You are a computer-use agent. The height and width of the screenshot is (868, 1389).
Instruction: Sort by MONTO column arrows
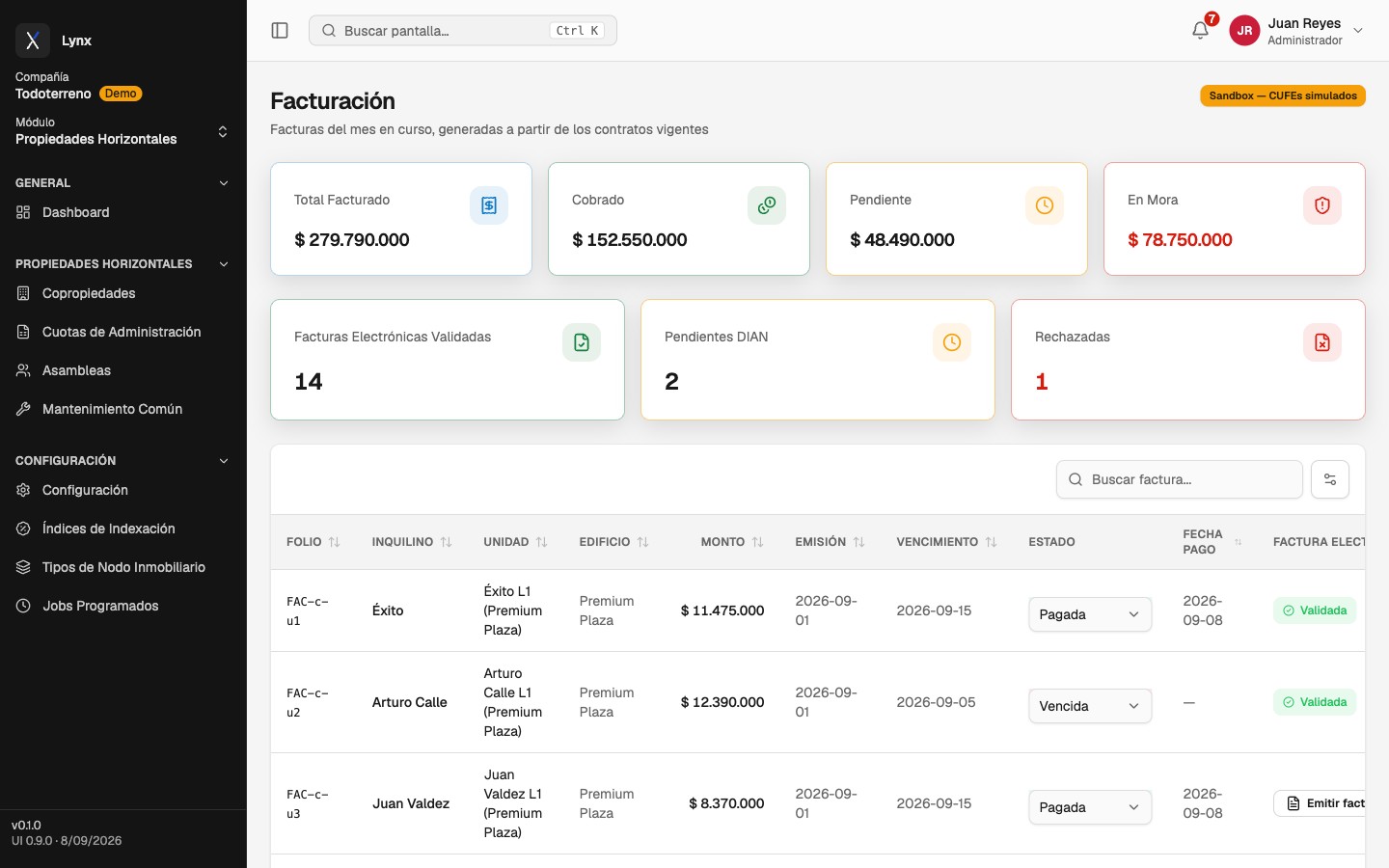point(757,542)
